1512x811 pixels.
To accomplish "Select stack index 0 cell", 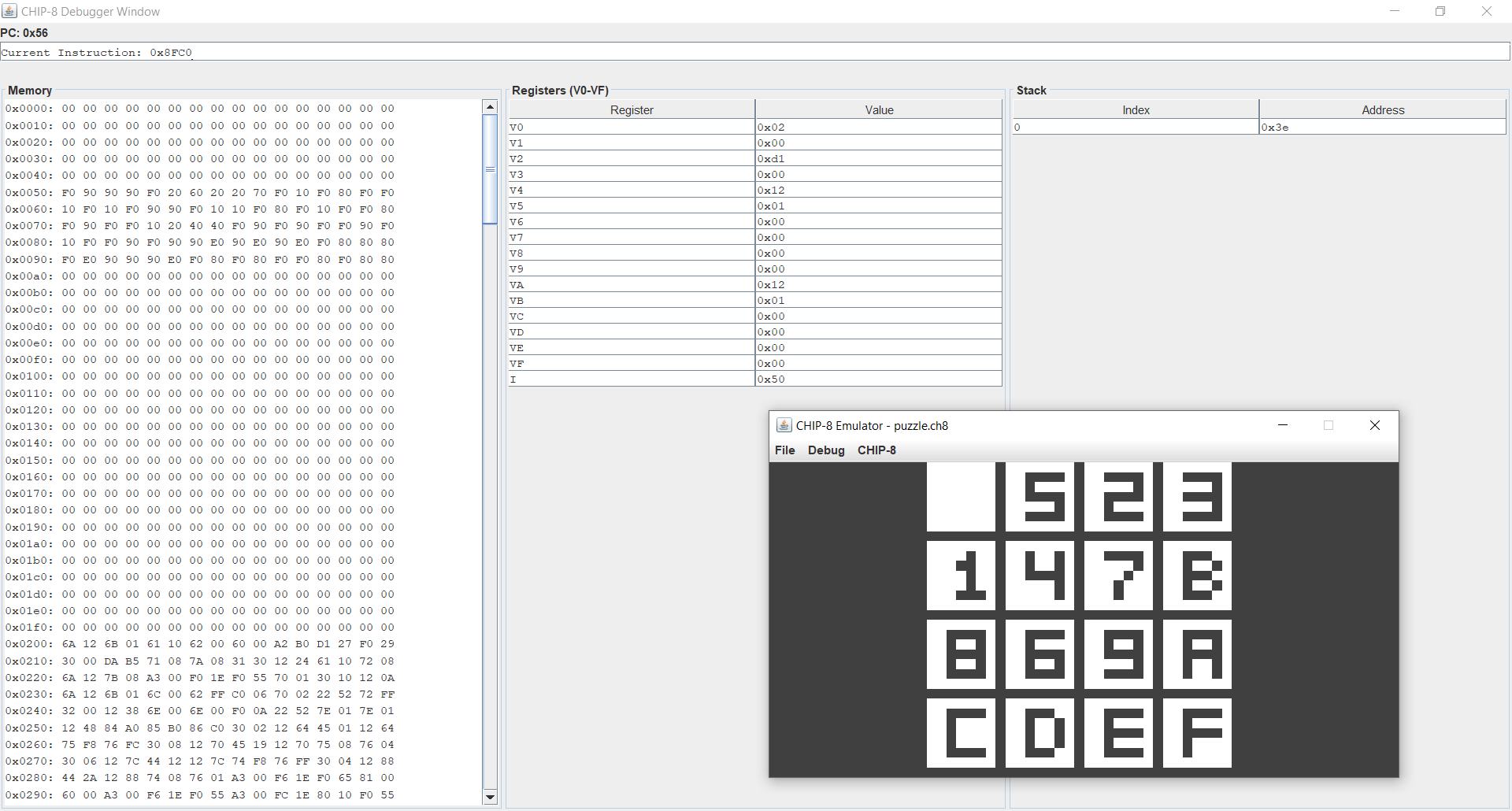I will tap(1136, 127).
